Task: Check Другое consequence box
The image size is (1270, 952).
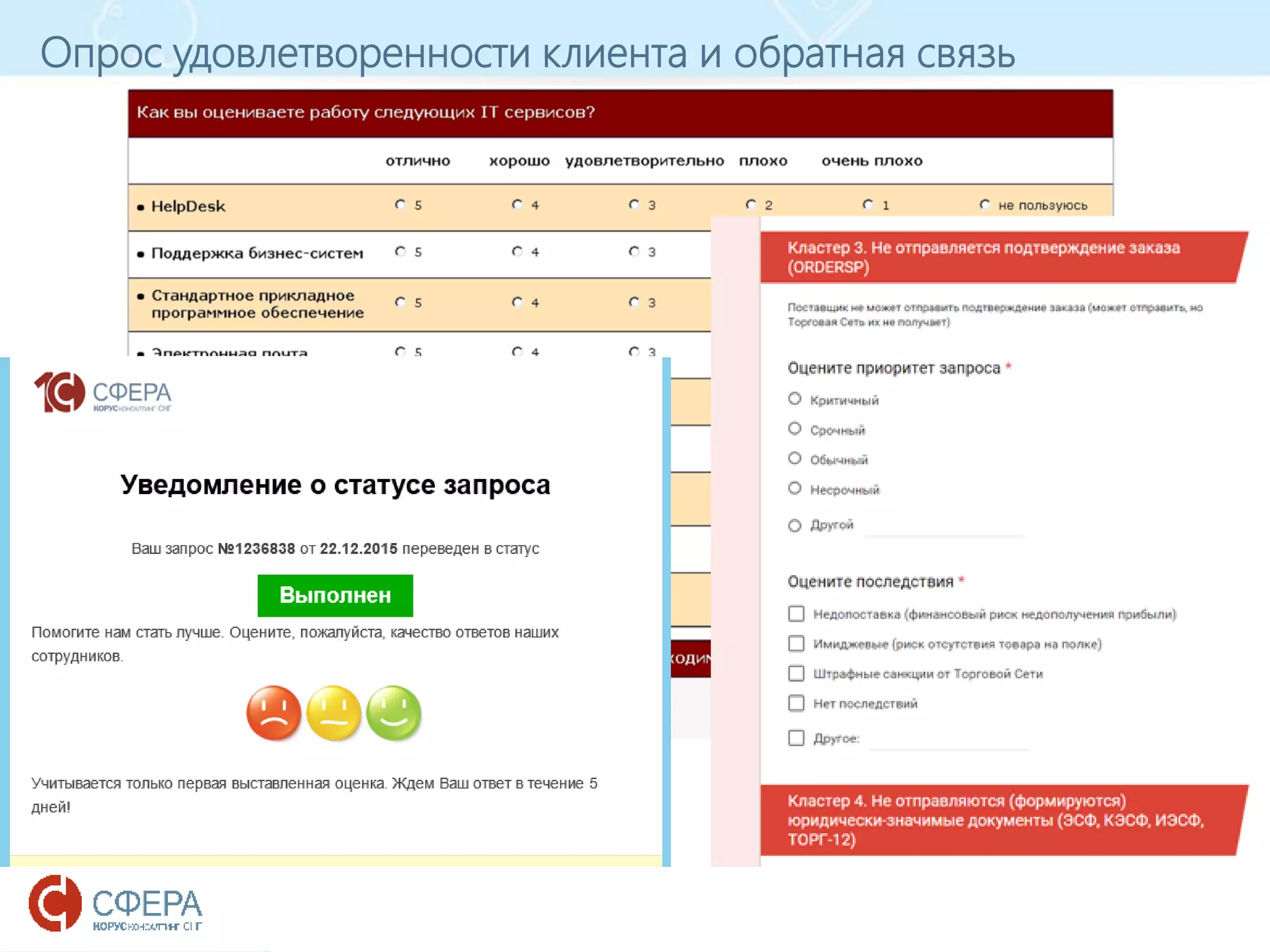Action: [796, 738]
